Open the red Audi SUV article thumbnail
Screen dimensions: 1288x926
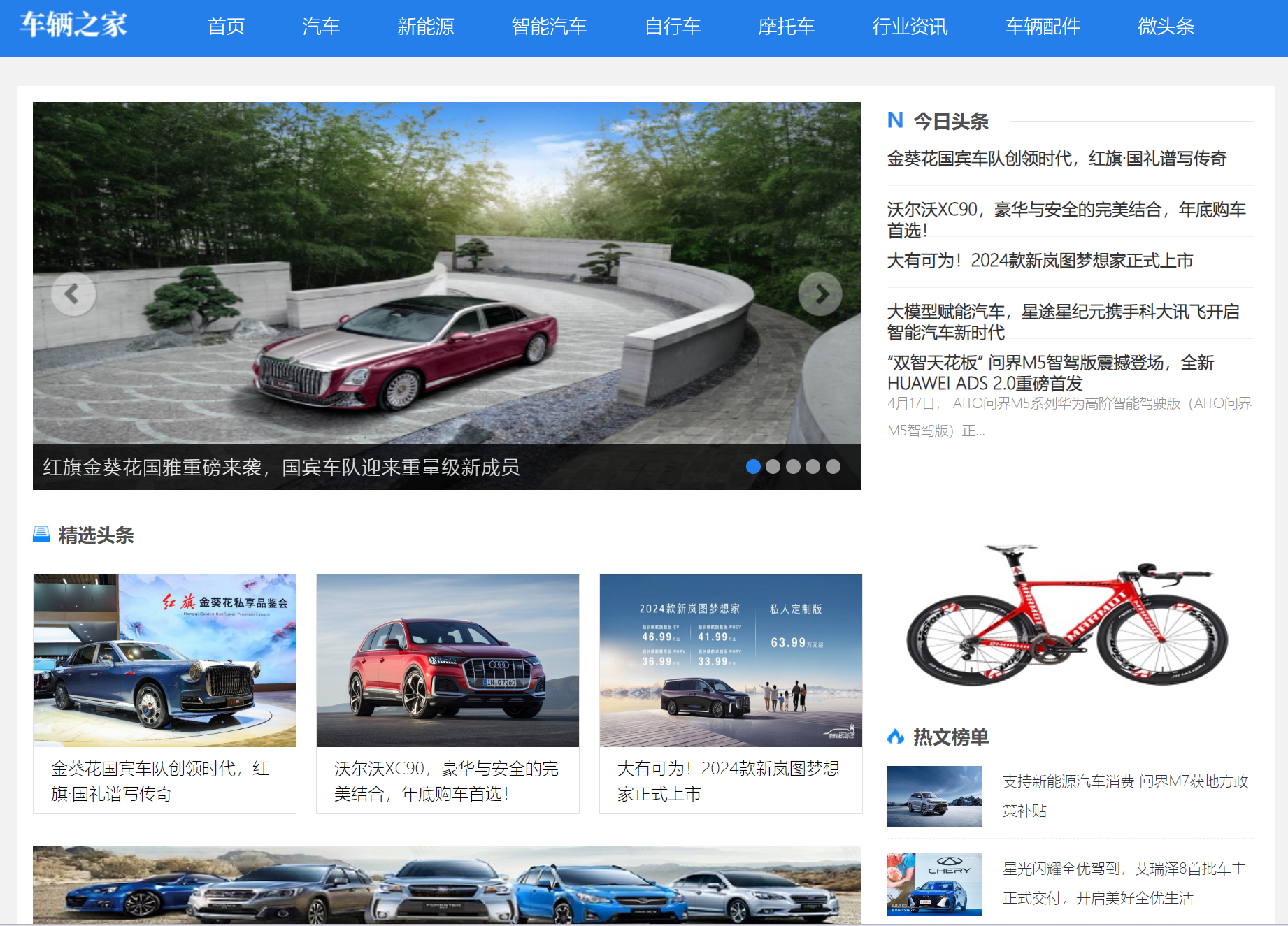(448, 660)
